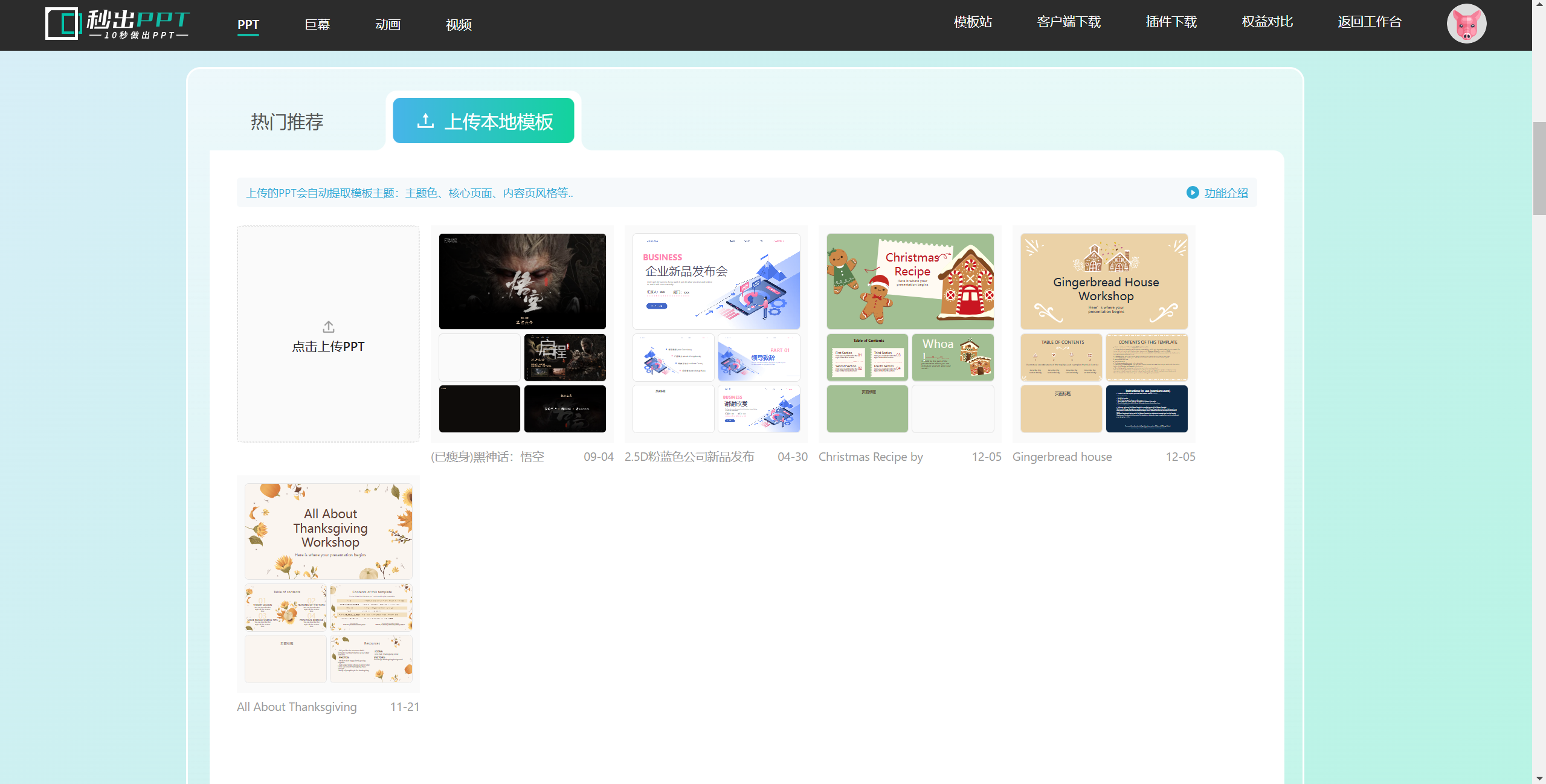
Task: Click the title Christmas Recipe by
Action: pos(871,457)
